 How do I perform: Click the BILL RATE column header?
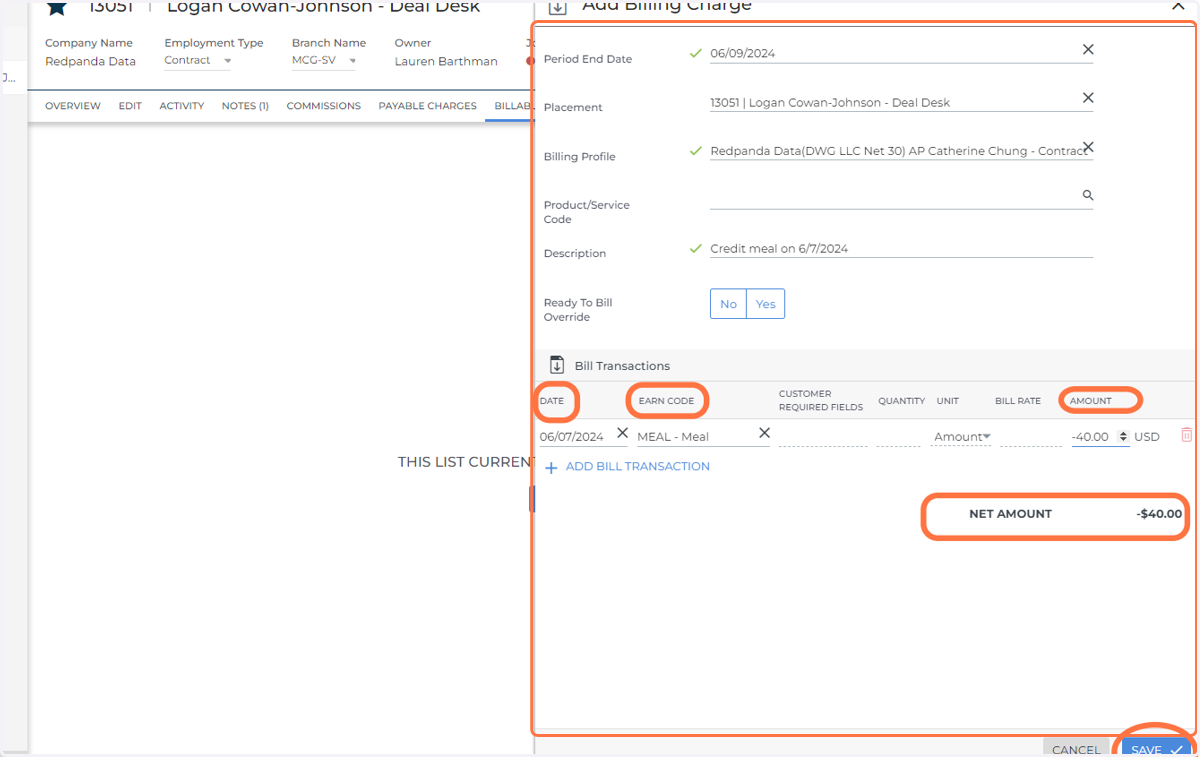(x=1018, y=401)
